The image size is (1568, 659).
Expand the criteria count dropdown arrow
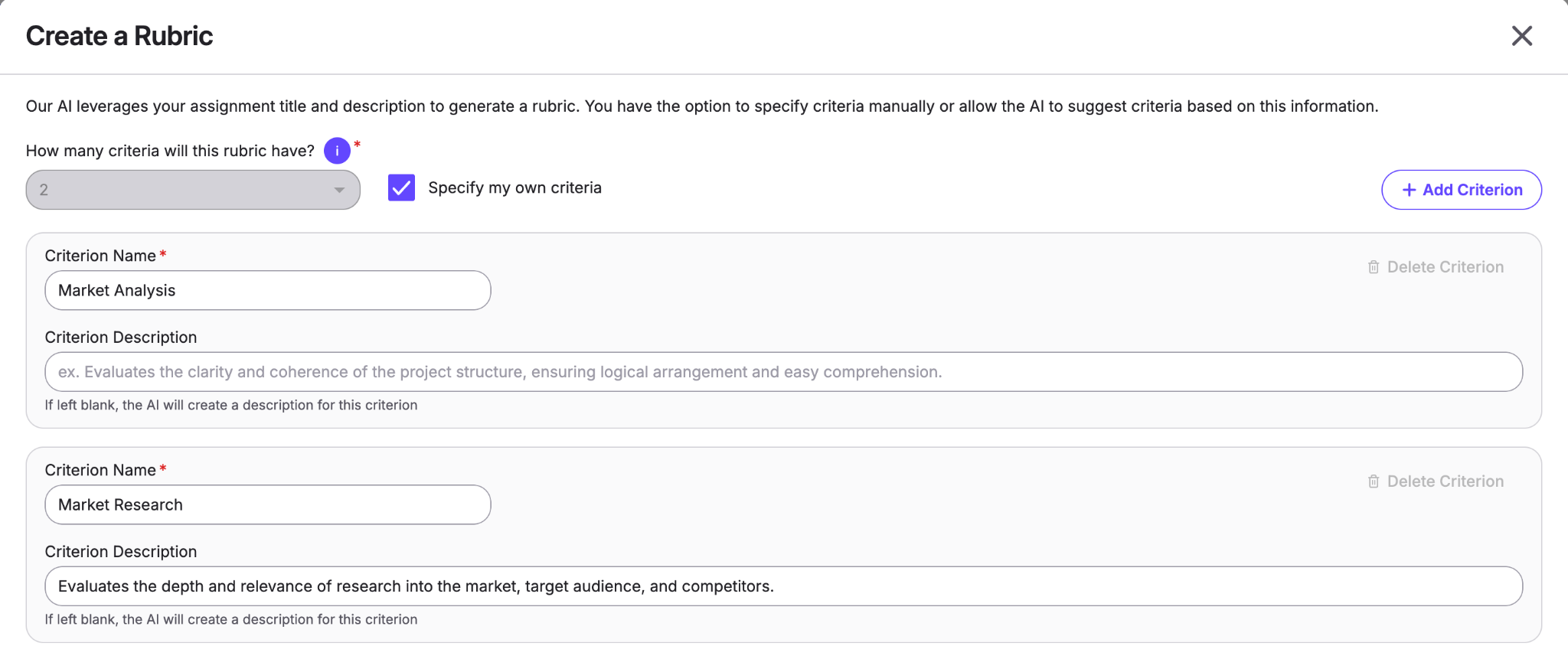click(339, 190)
